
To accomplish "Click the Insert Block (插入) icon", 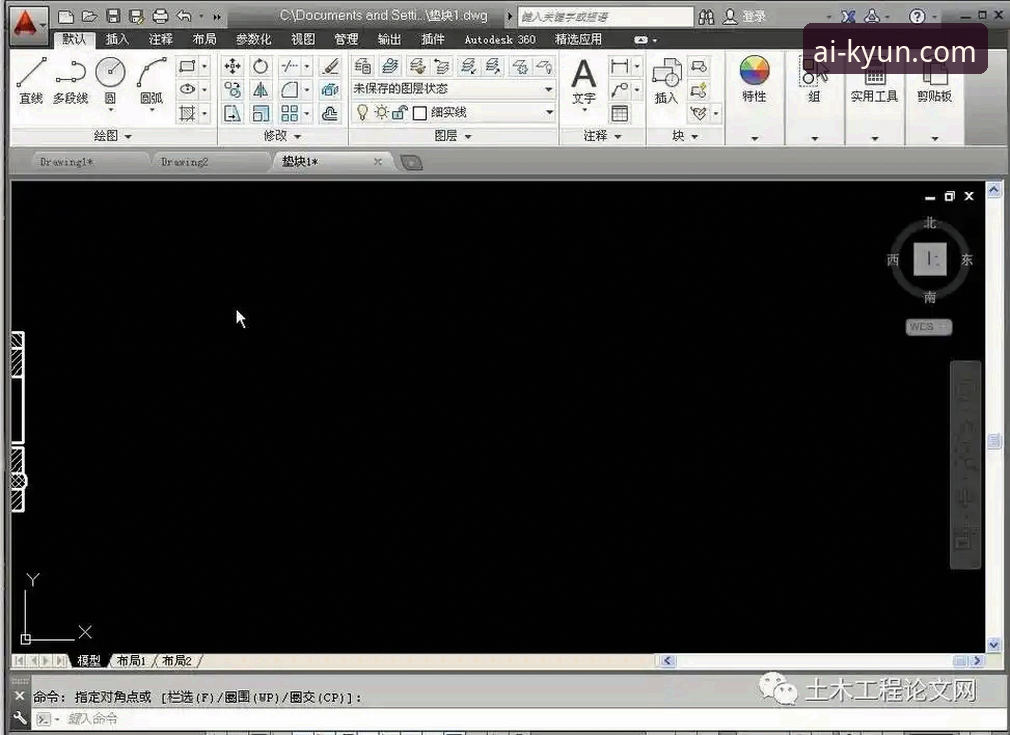I will click(667, 81).
